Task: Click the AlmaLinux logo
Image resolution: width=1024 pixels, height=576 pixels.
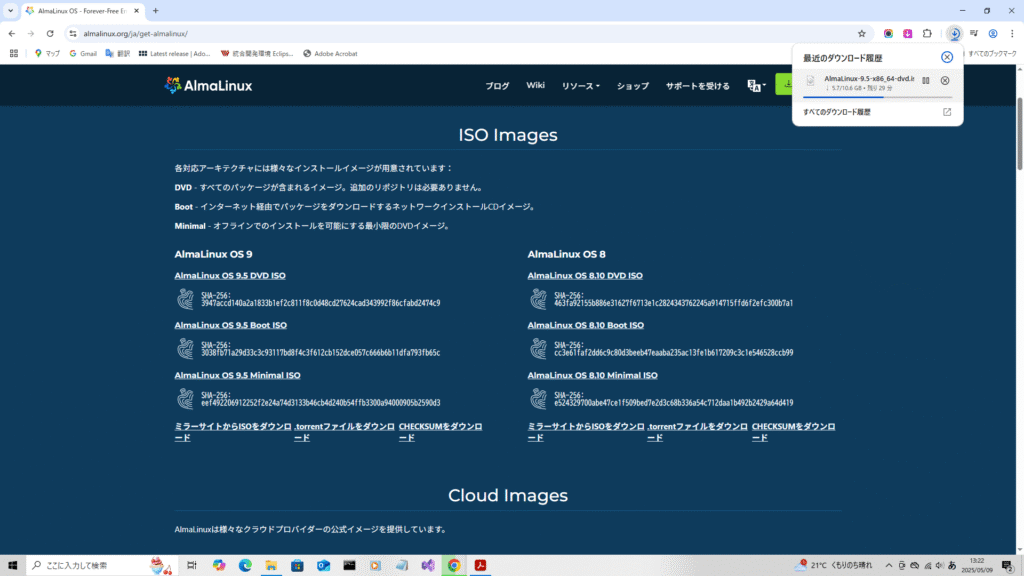Action: coord(208,86)
